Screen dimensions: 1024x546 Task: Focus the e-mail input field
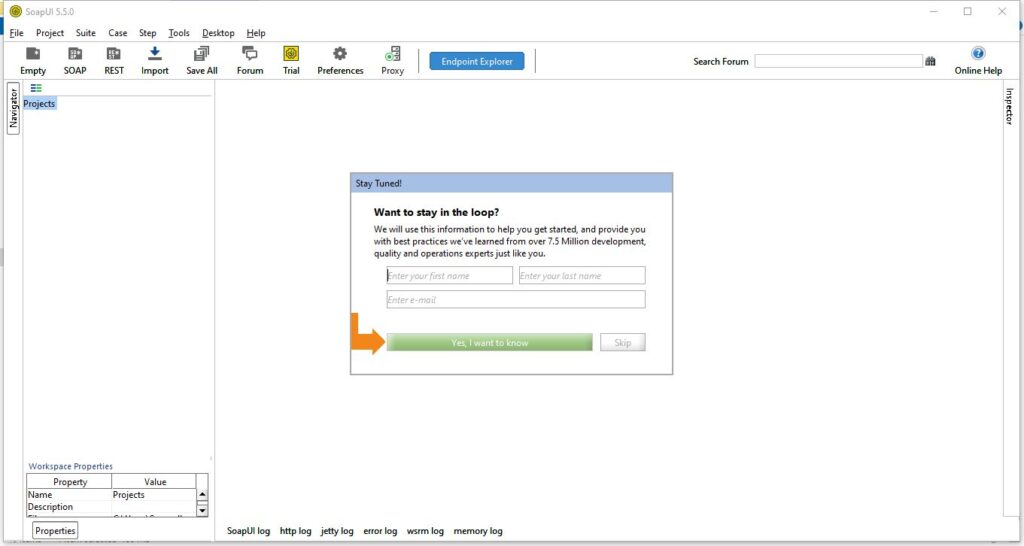(516, 300)
